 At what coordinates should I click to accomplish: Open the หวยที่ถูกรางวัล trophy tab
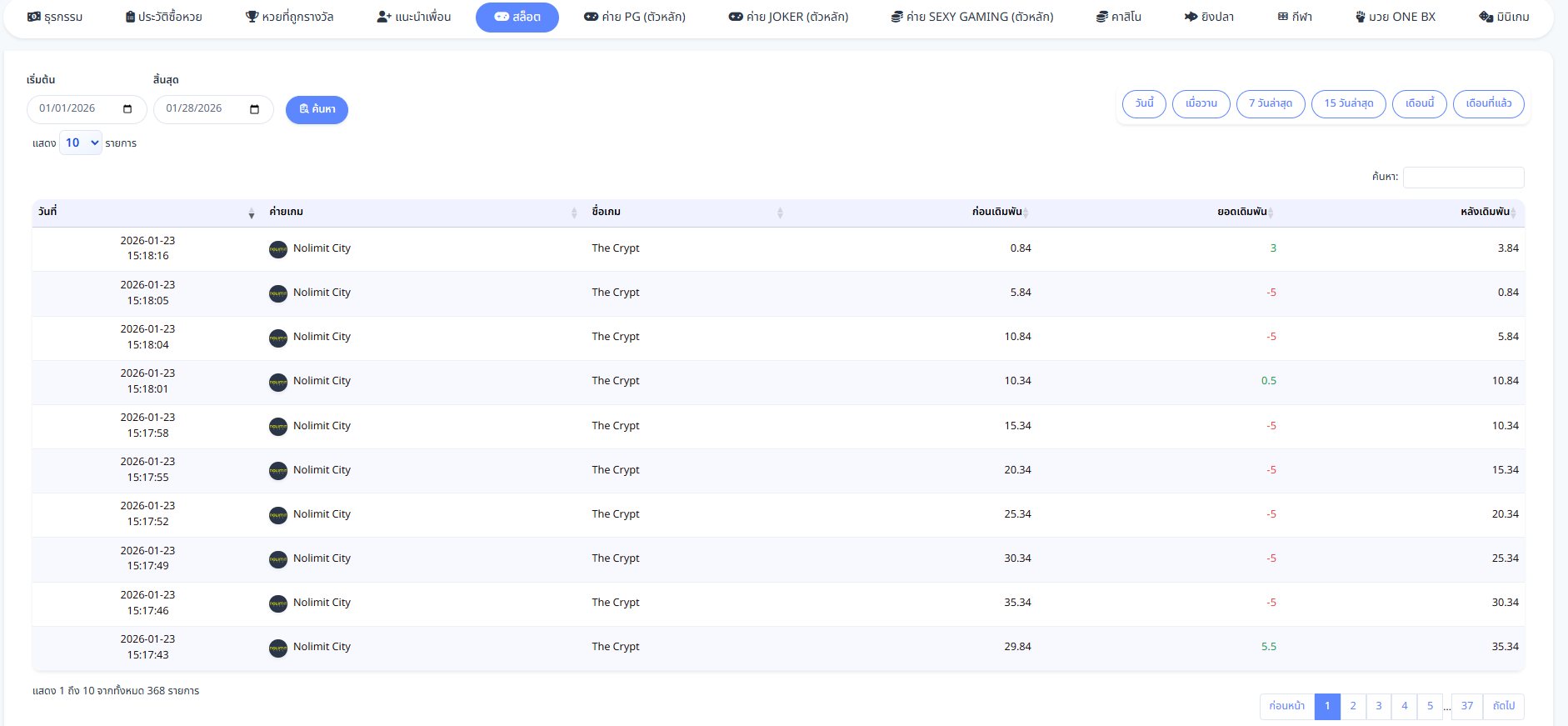(289, 17)
